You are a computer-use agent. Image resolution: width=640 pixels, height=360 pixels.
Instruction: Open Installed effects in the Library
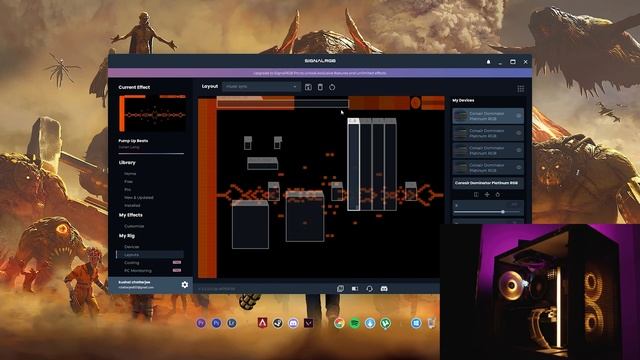pos(132,205)
